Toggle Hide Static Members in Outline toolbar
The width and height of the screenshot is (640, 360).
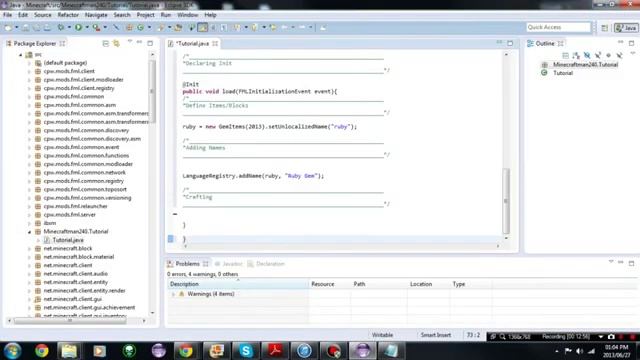tap(598, 55)
